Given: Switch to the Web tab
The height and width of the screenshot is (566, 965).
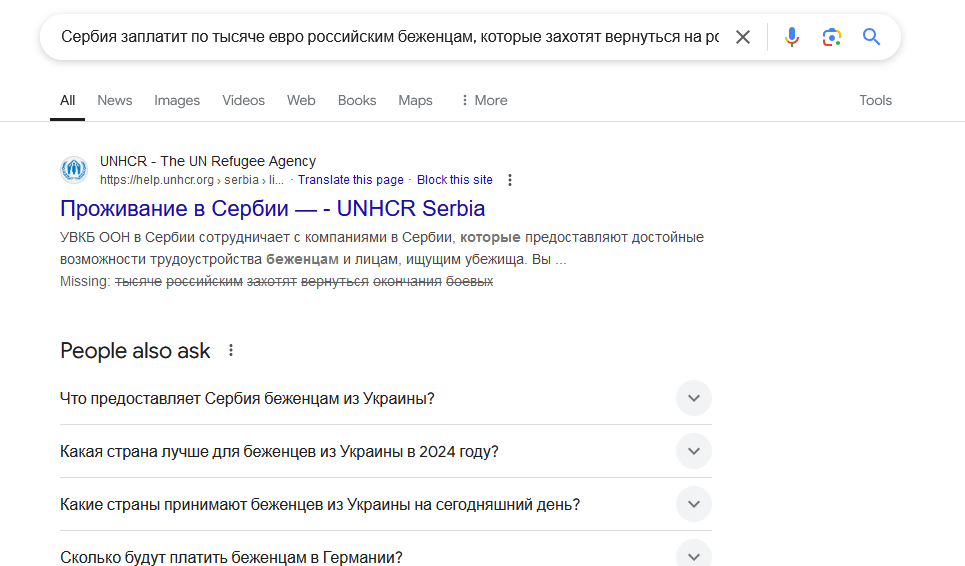Looking at the screenshot, I should tap(301, 100).
